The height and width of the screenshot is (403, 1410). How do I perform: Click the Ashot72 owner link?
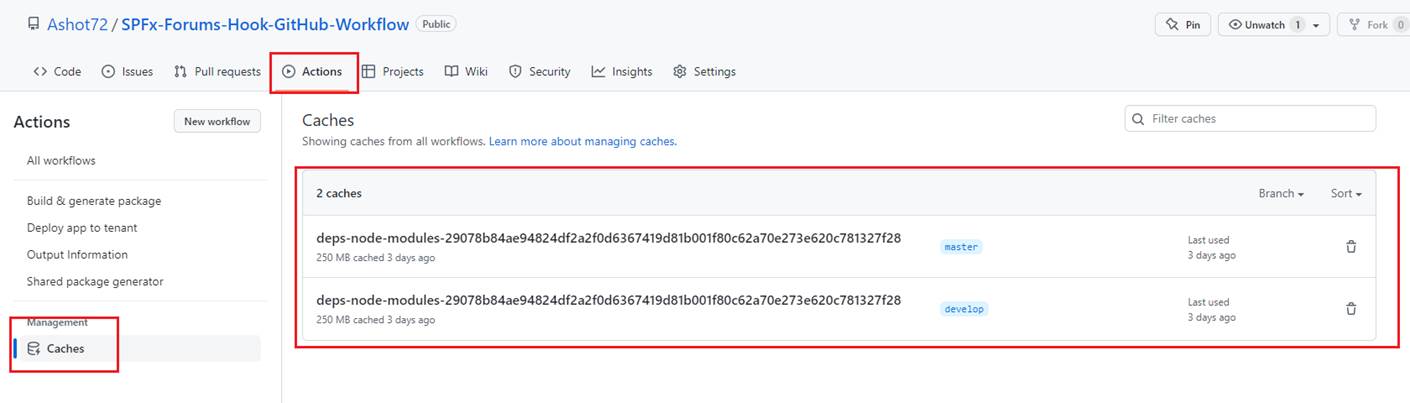(77, 24)
